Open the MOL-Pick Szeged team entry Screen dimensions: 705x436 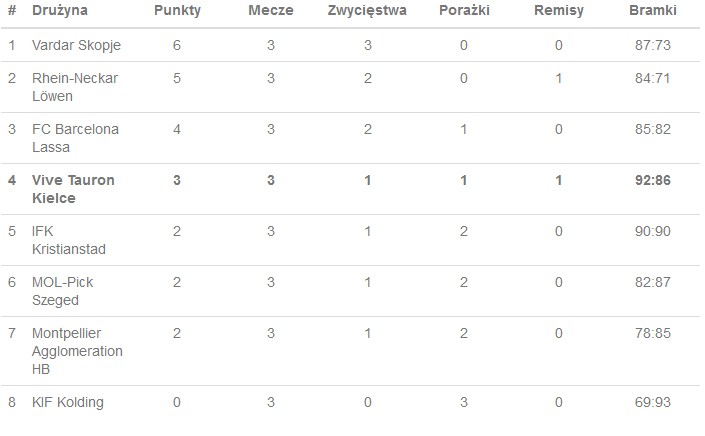62,291
